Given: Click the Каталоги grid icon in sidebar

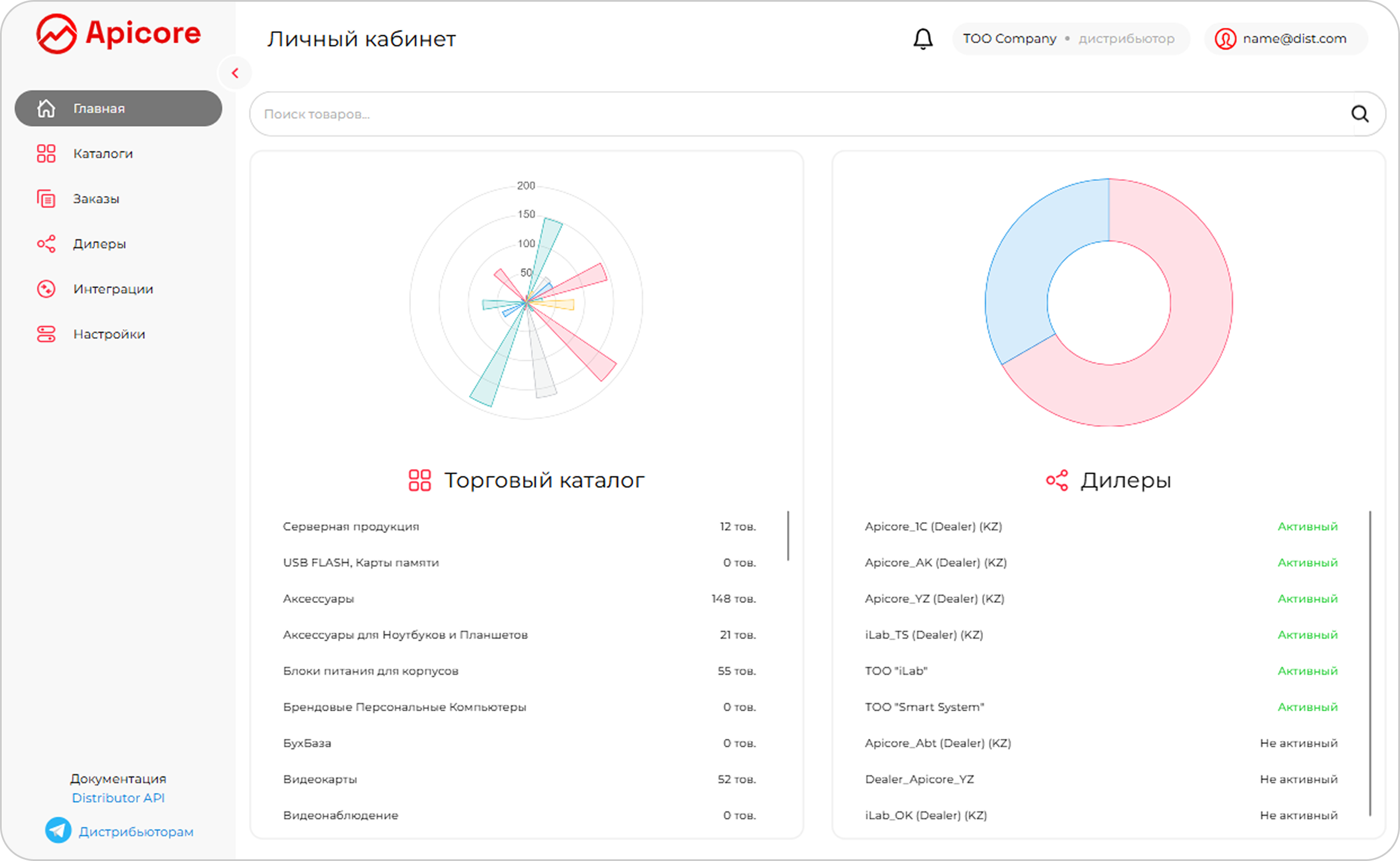Looking at the screenshot, I should coord(46,153).
